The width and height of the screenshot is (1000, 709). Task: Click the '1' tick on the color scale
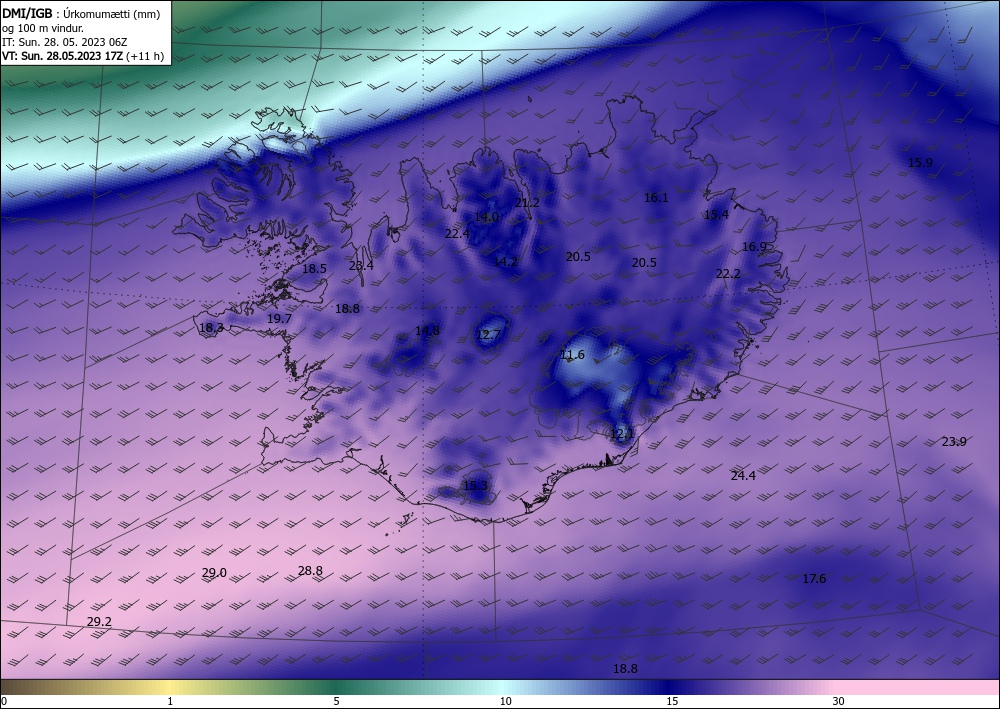pyautogui.click(x=170, y=701)
